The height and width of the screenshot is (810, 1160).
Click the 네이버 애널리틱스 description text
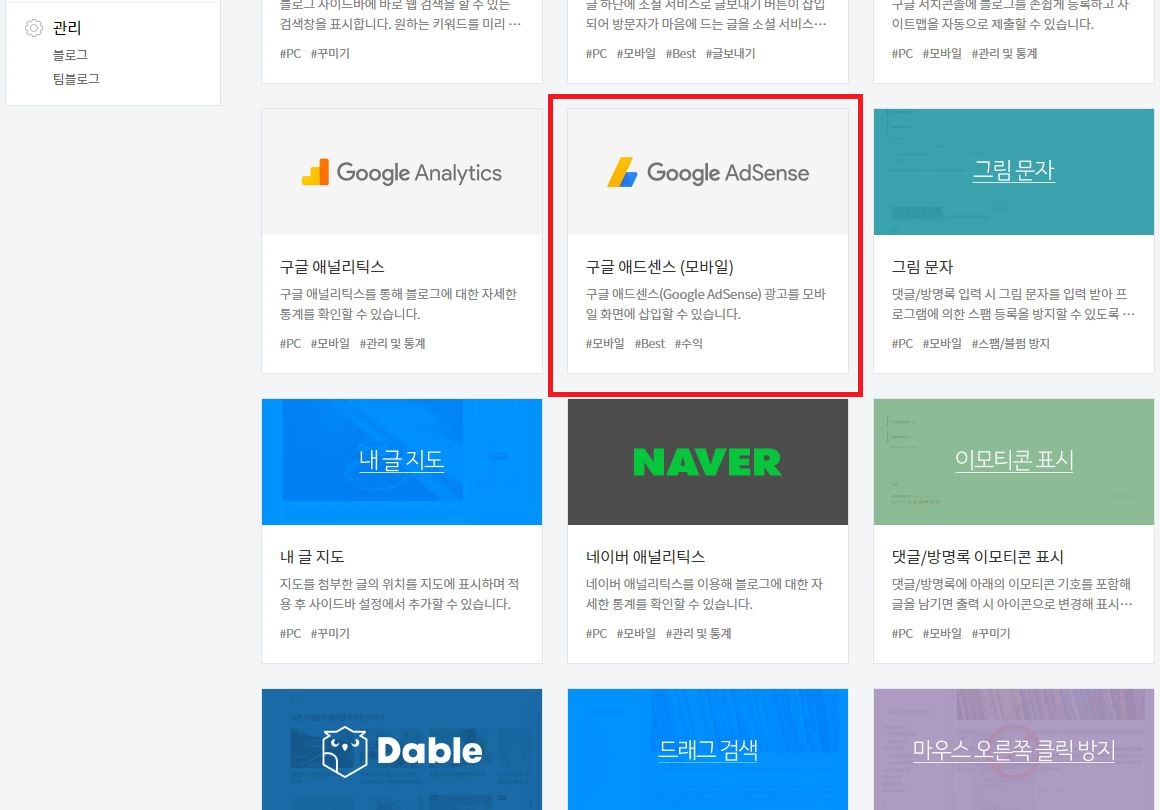coord(704,594)
